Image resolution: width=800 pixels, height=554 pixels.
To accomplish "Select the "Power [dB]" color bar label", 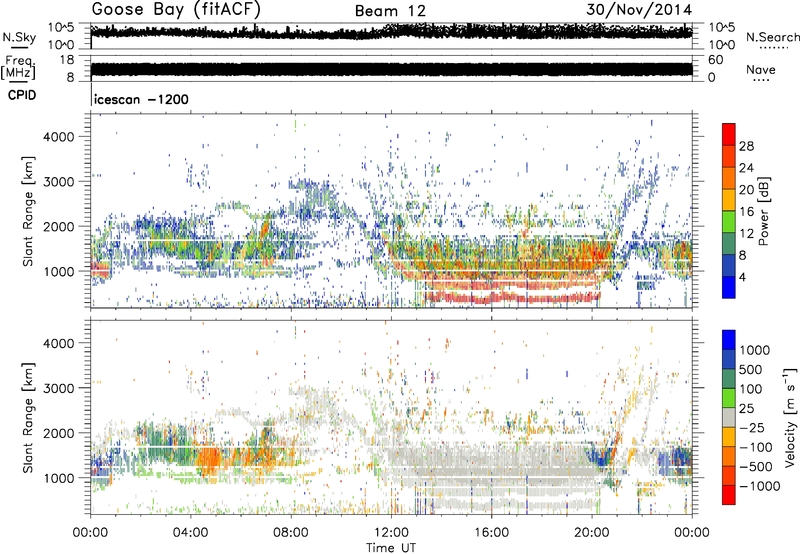I will coord(764,211).
